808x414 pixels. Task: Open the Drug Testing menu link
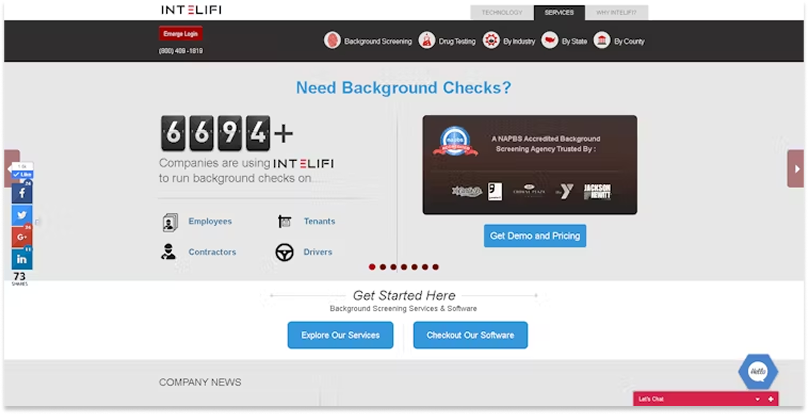pyautogui.click(x=457, y=41)
